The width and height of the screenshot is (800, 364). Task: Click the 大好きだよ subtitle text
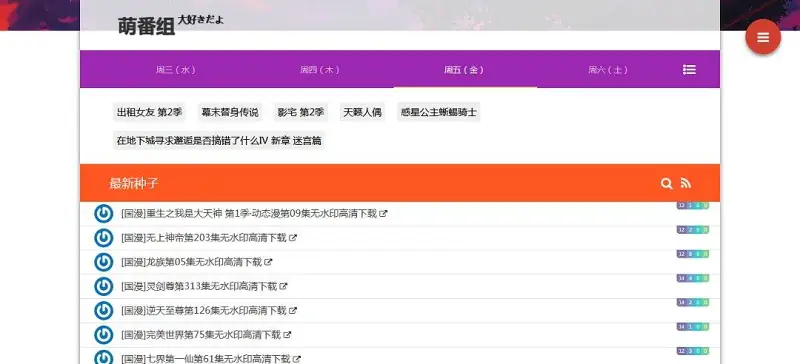201,20
